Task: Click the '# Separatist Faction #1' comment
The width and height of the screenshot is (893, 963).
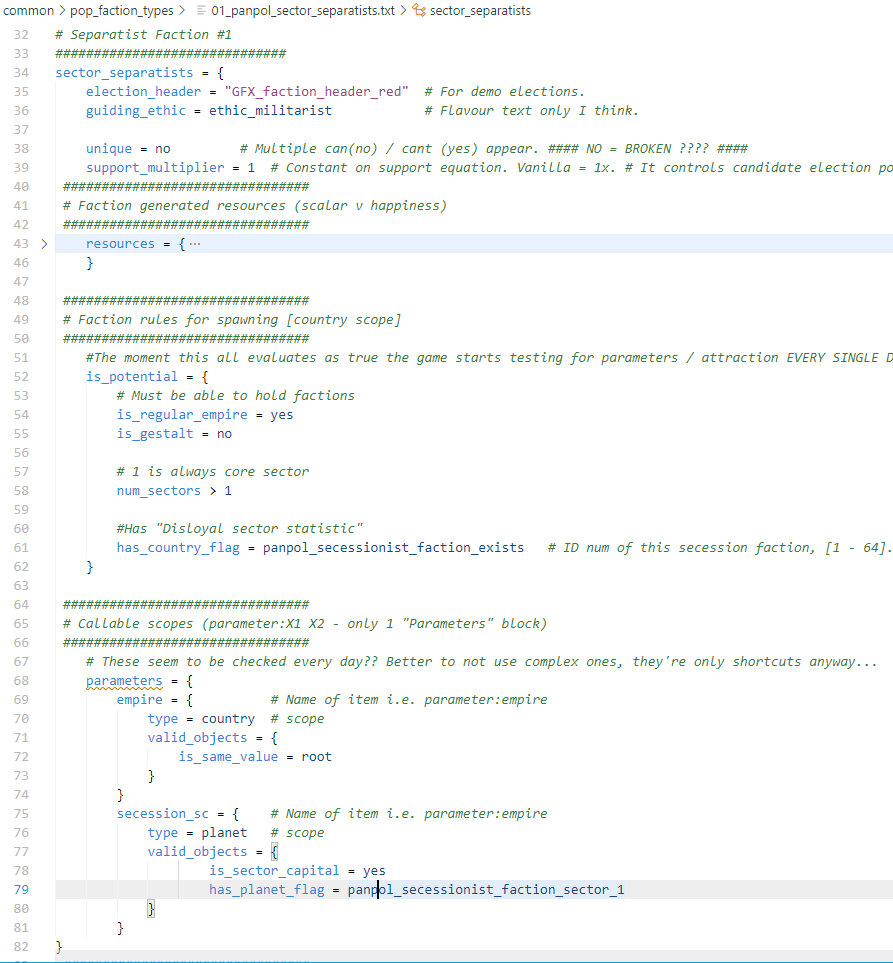Action: tap(143, 34)
